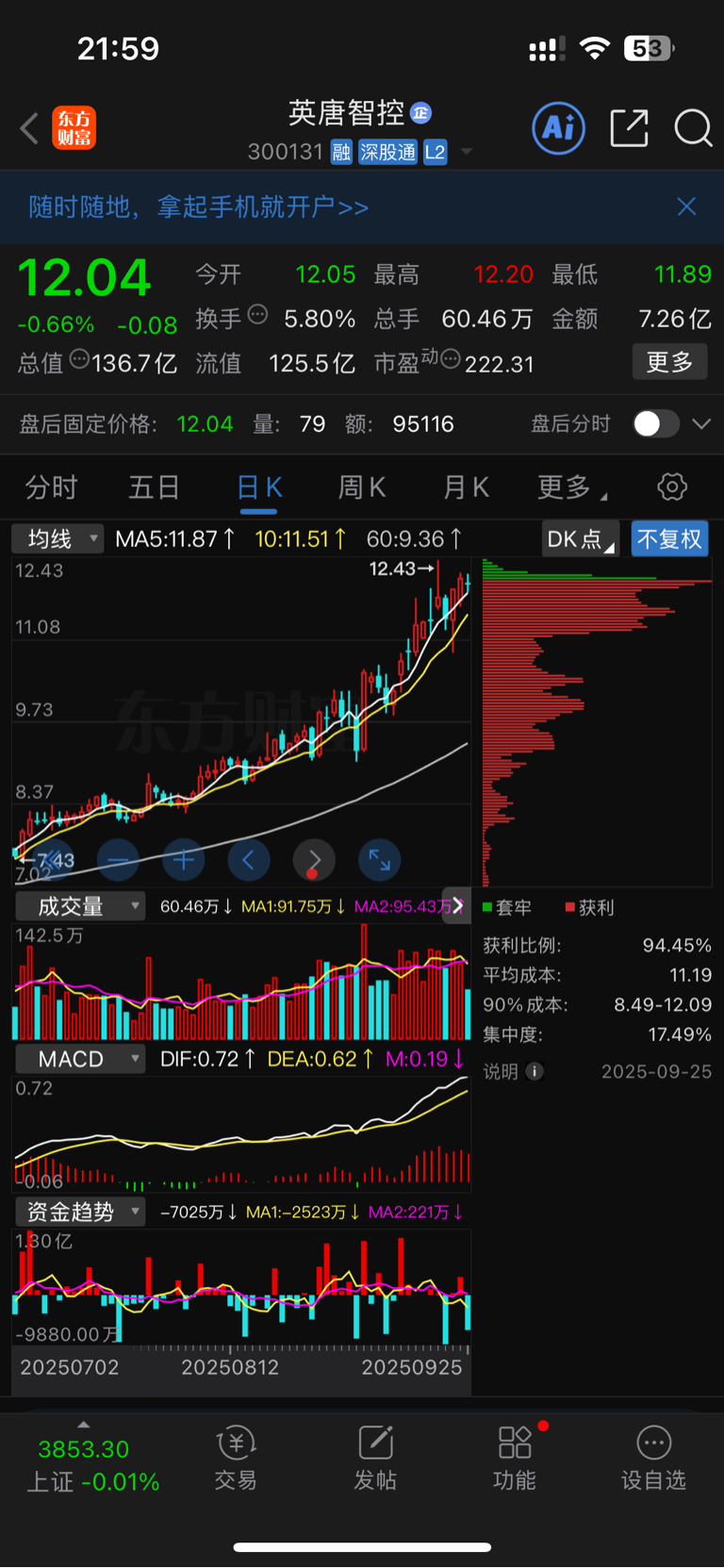This screenshot has width=724, height=1568.
Task: Open the 成交量 indicator dropdown
Action: coord(80,906)
